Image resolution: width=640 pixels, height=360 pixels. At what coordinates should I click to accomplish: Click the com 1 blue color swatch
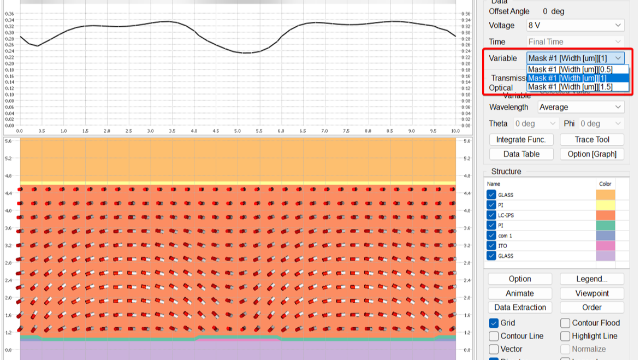point(605,236)
